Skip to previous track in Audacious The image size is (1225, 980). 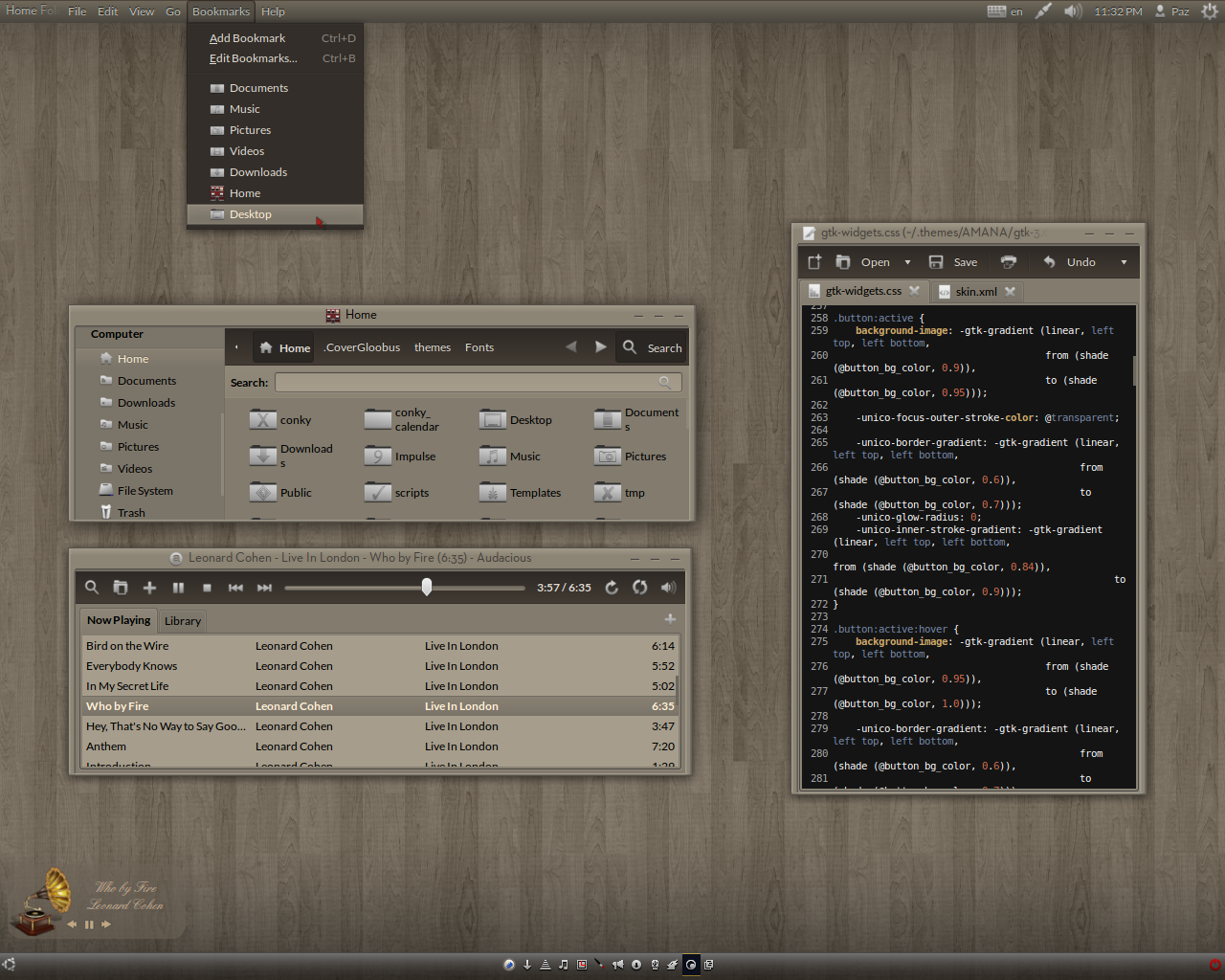coord(235,588)
